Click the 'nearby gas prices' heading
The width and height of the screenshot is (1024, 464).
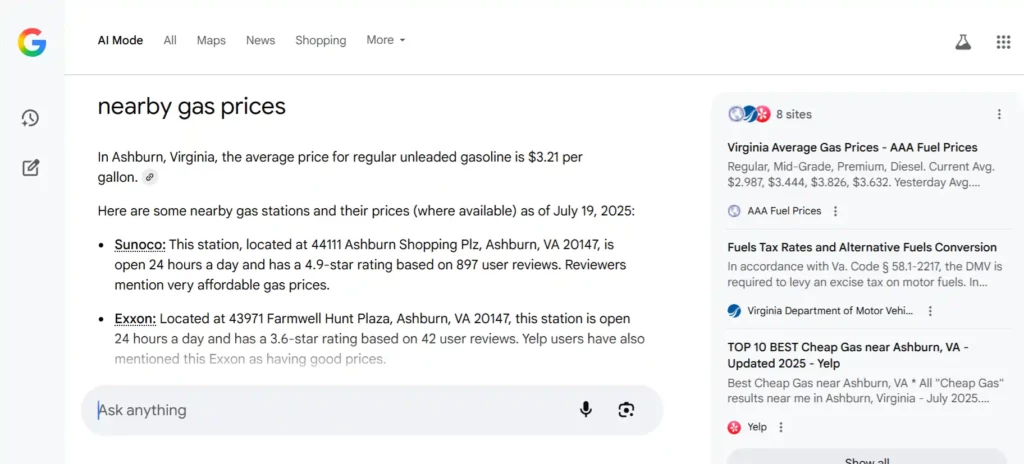coord(192,107)
